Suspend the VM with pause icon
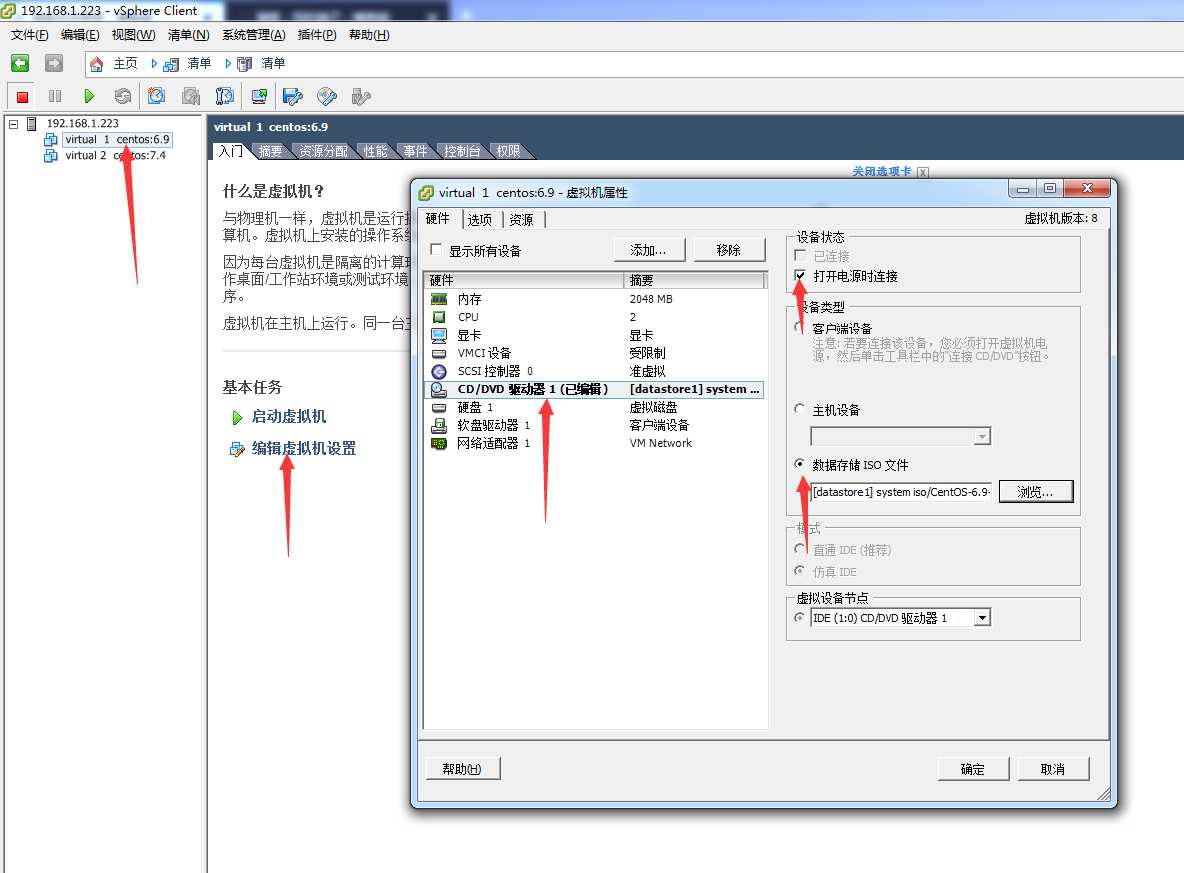This screenshot has width=1184, height=873. coord(55,97)
